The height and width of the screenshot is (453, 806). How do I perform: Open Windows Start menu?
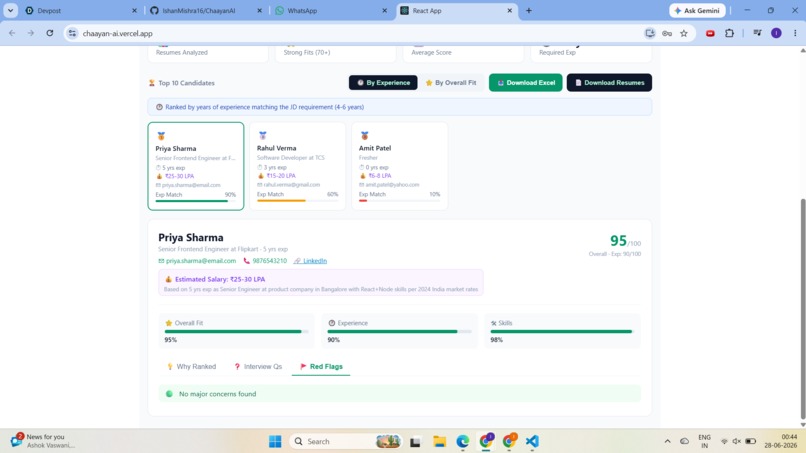(x=275, y=441)
